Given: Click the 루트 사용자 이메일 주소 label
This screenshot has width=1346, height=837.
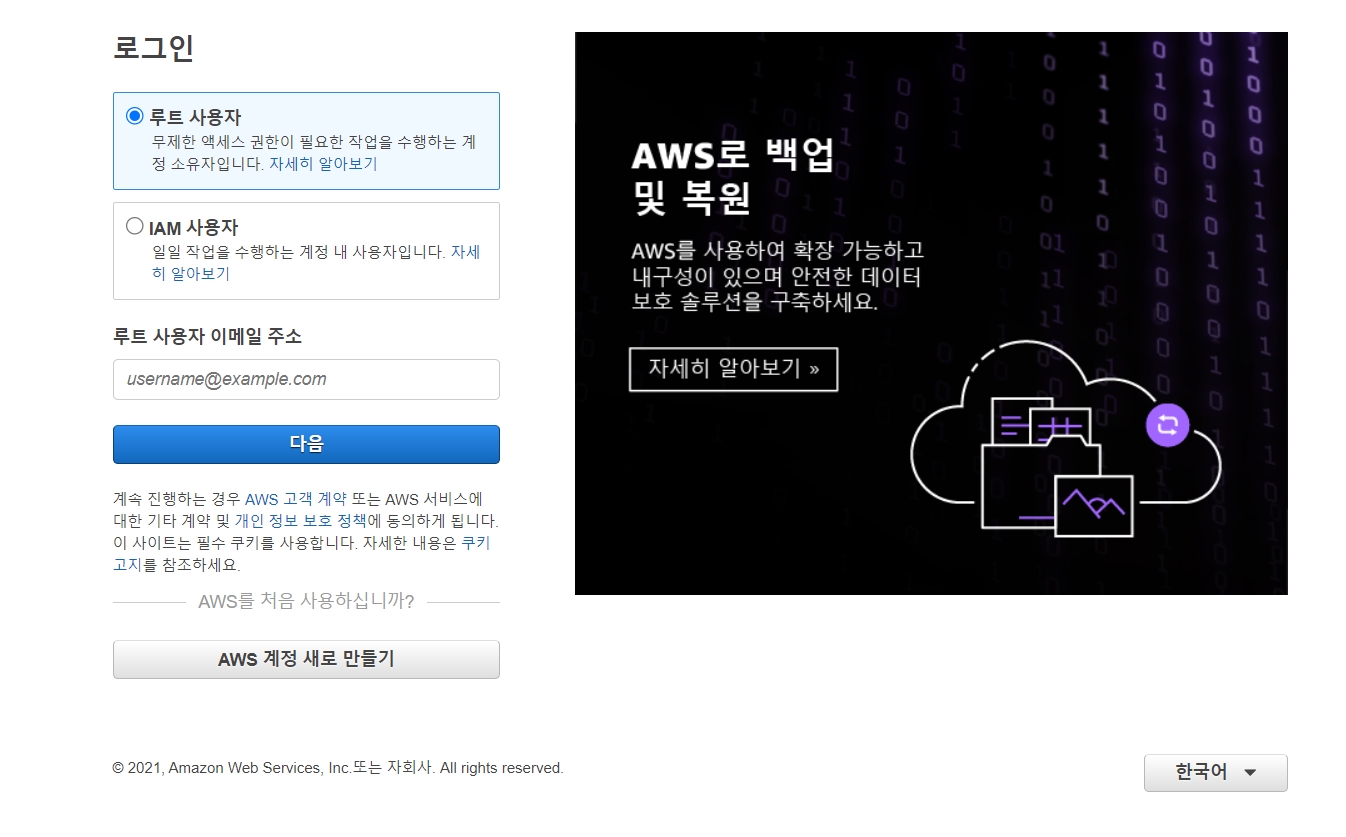Looking at the screenshot, I should (207, 336).
